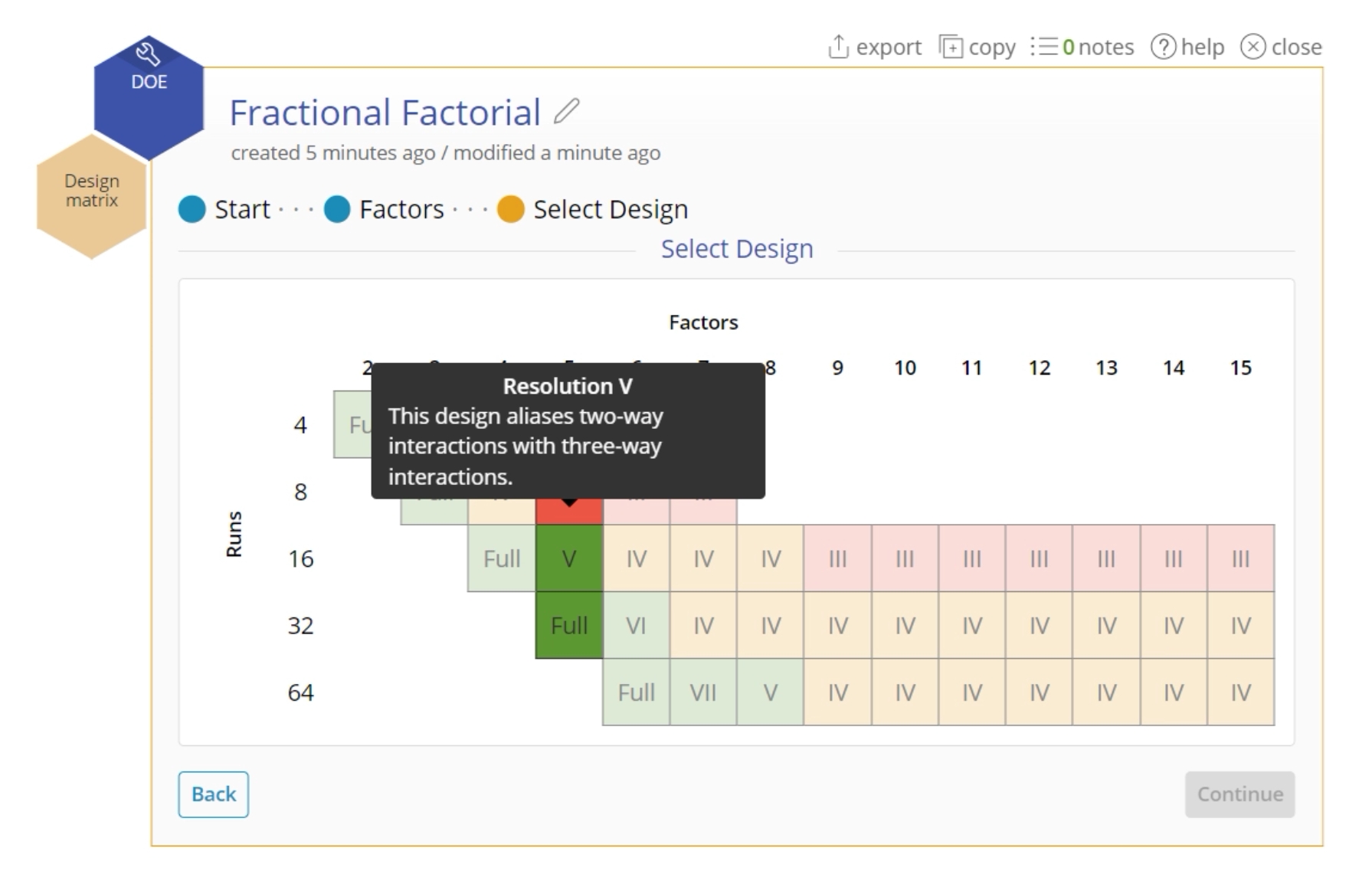This screenshot has height=887, width=1372.
Task: Select 16-run Resolution V design for 5 factors
Action: coord(569,558)
